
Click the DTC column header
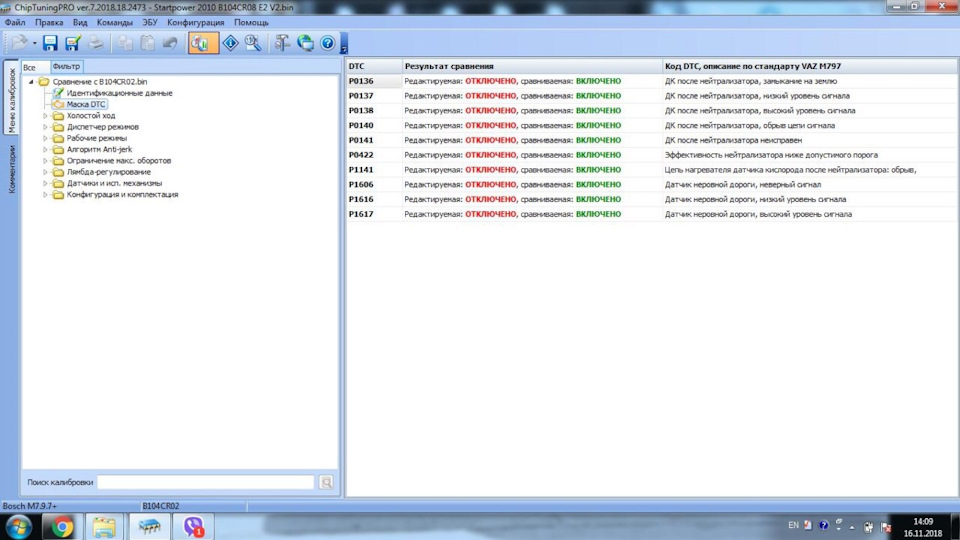374,66
